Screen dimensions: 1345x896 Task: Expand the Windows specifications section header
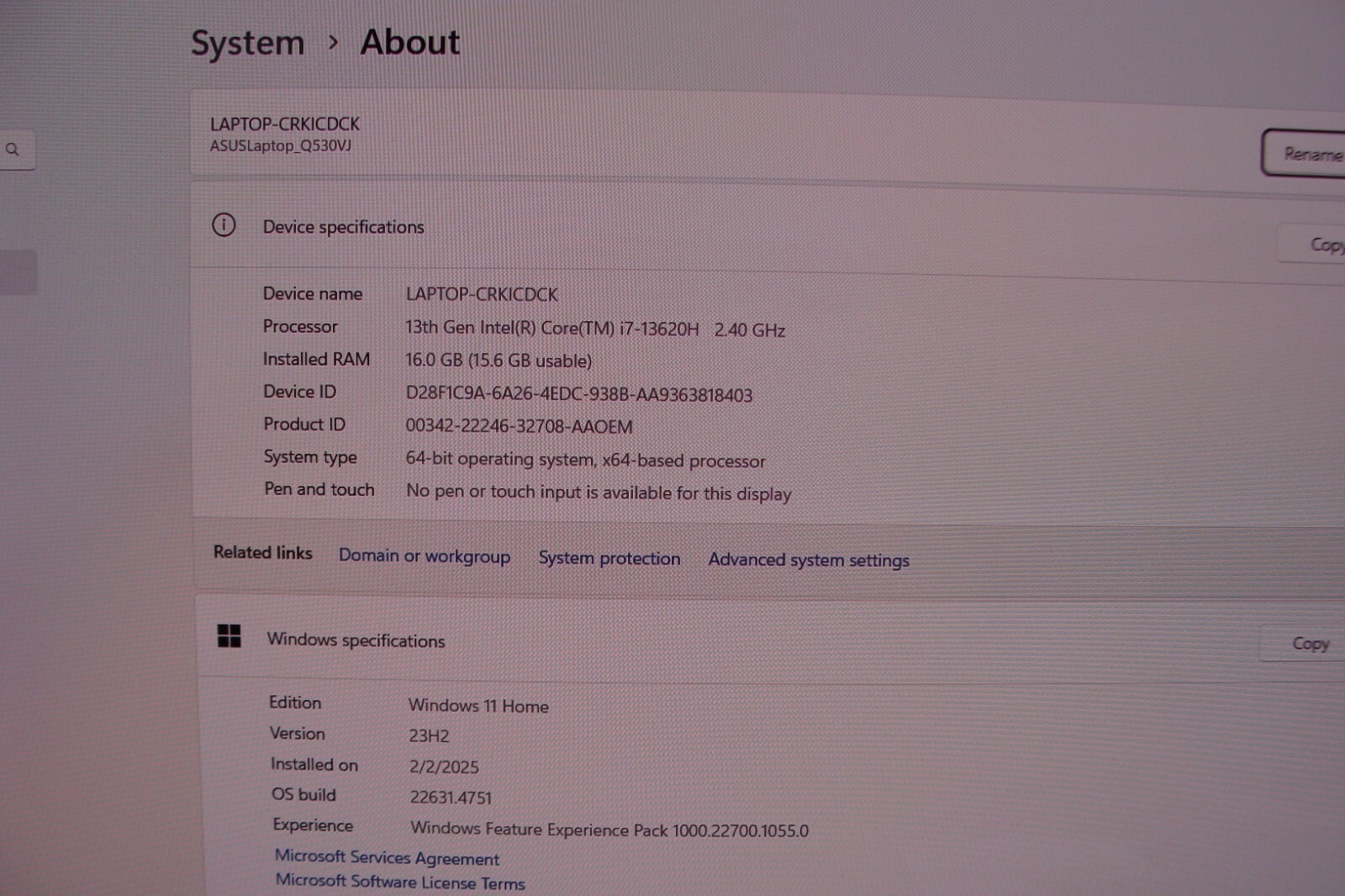771,640
